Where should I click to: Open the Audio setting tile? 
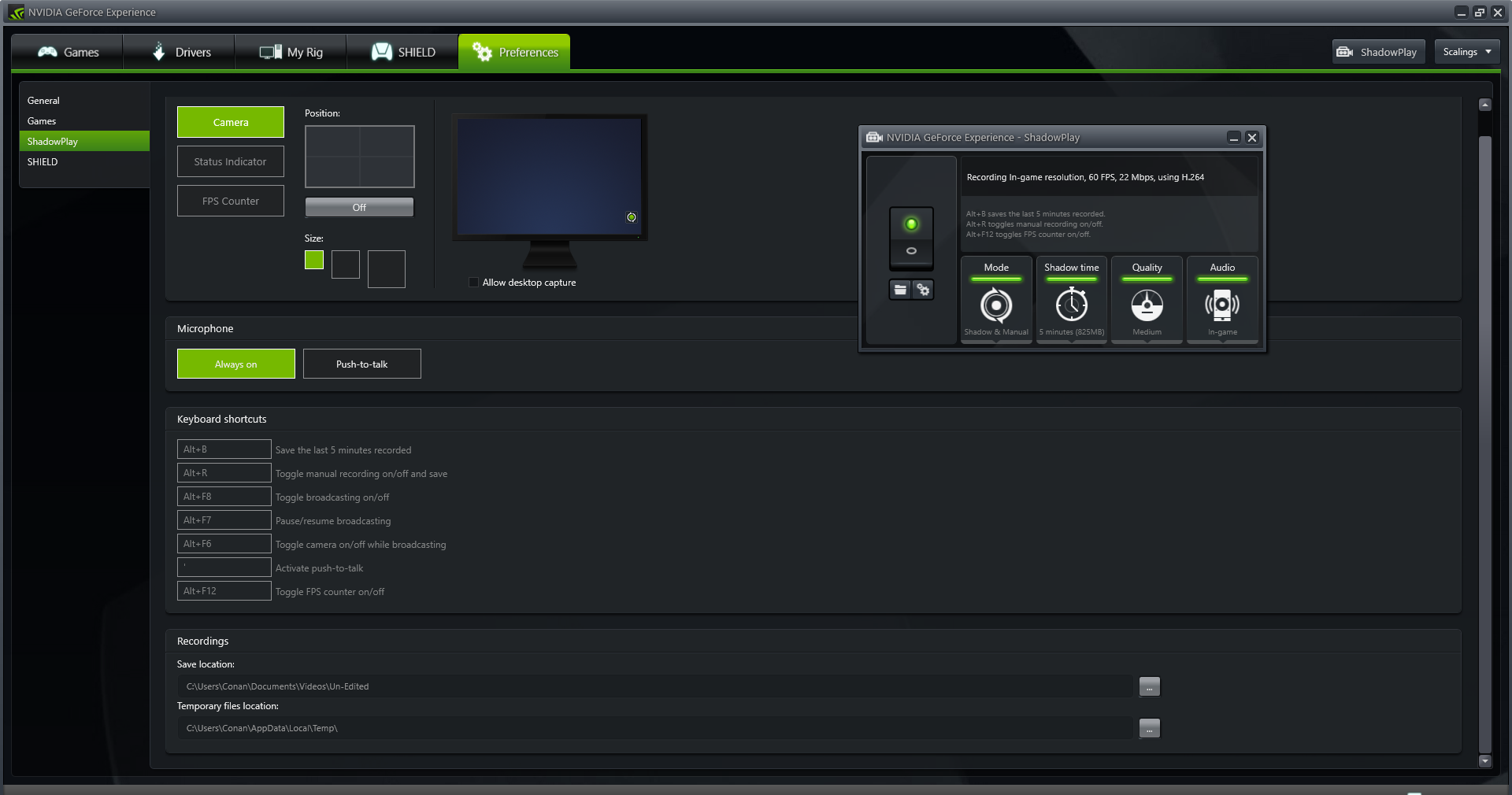click(x=1222, y=299)
